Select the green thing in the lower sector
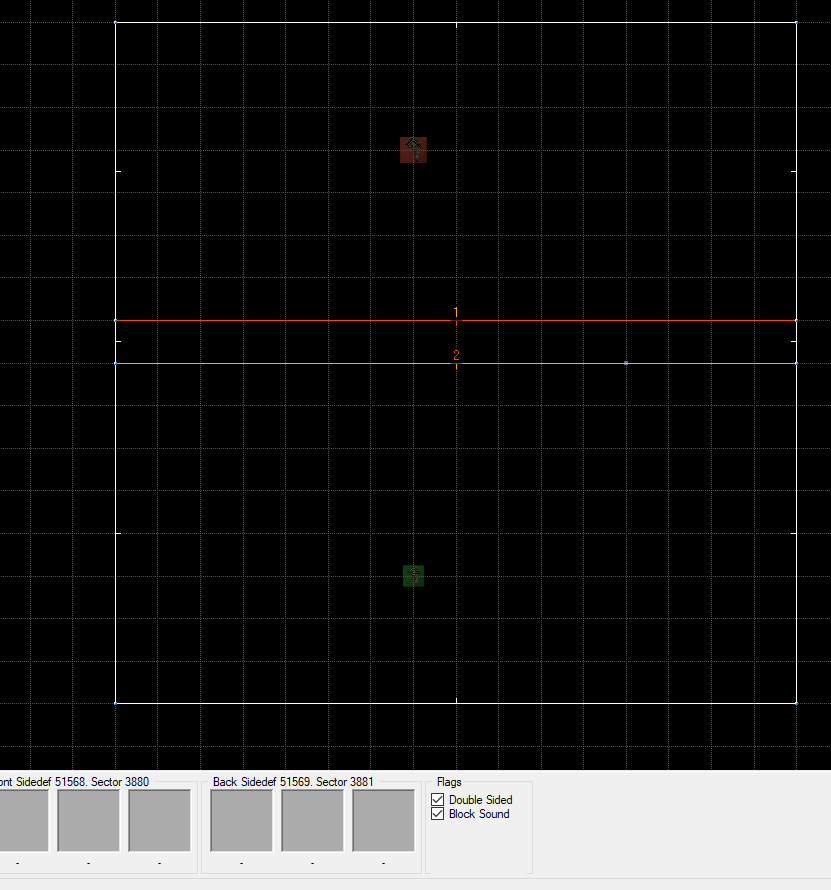 coord(413,576)
